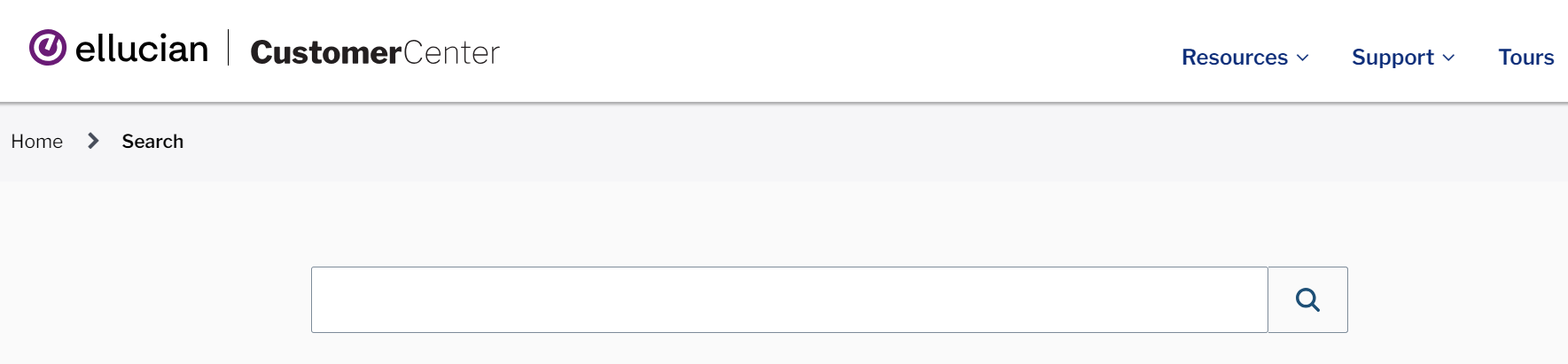Viewport: 1568px width, 364px height.
Task: Click the chevron icon next to Resources
Action: click(x=1302, y=58)
